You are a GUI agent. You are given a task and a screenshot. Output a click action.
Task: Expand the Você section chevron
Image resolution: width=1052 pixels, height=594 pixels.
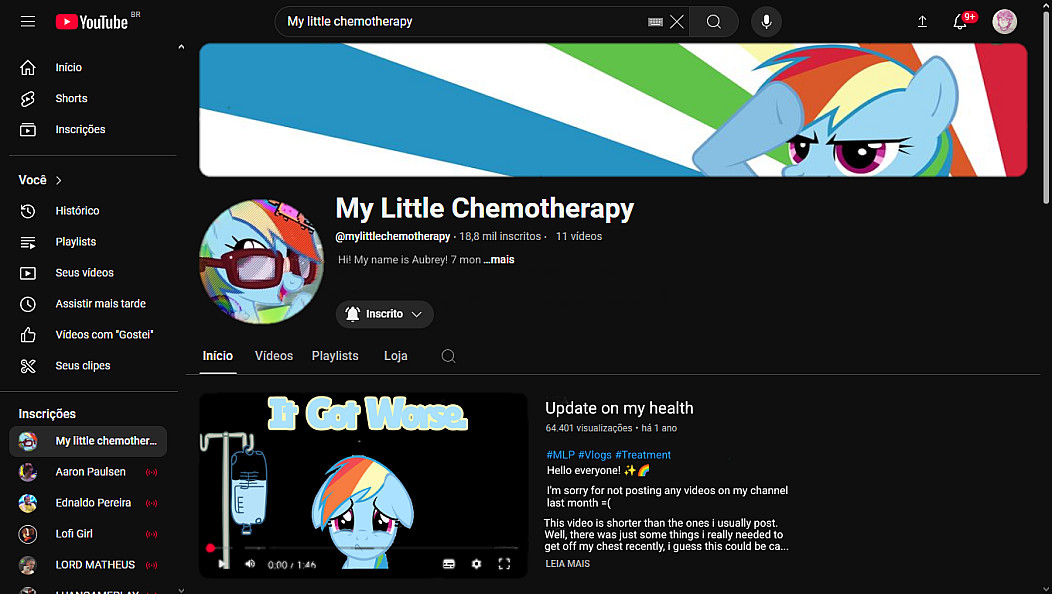pyautogui.click(x=59, y=180)
